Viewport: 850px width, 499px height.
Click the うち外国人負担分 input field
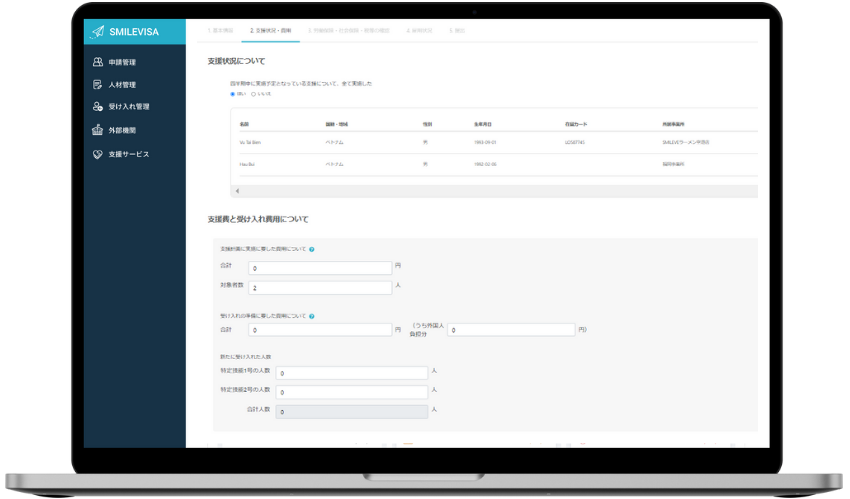click(x=511, y=329)
